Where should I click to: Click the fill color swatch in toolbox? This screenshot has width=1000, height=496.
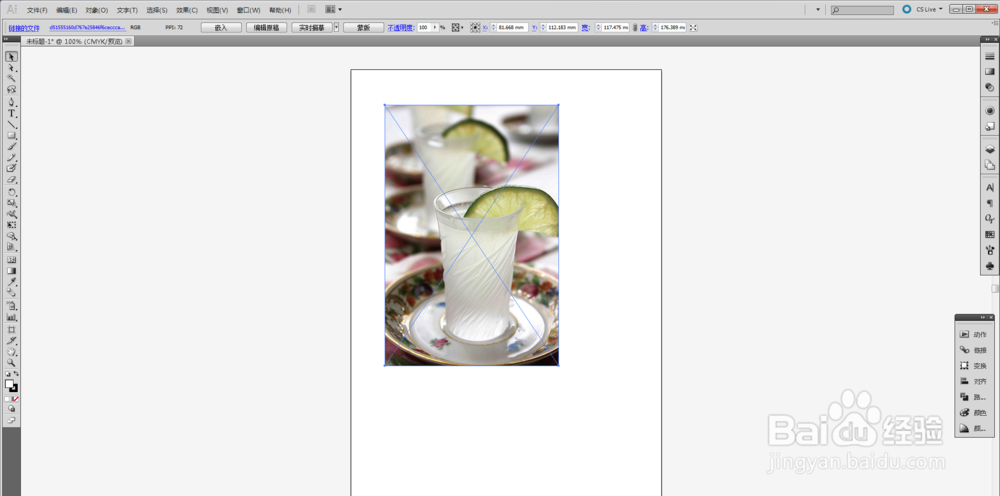9,384
